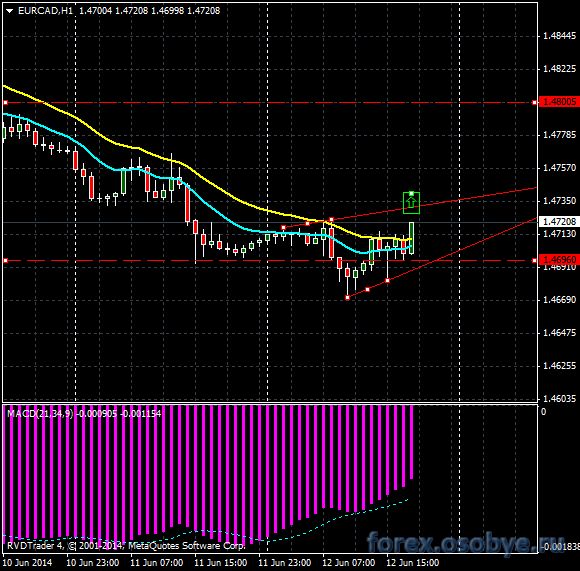
Task: Open the forex.osobye.ru watermark link
Action: pyautogui.click(x=465, y=543)
